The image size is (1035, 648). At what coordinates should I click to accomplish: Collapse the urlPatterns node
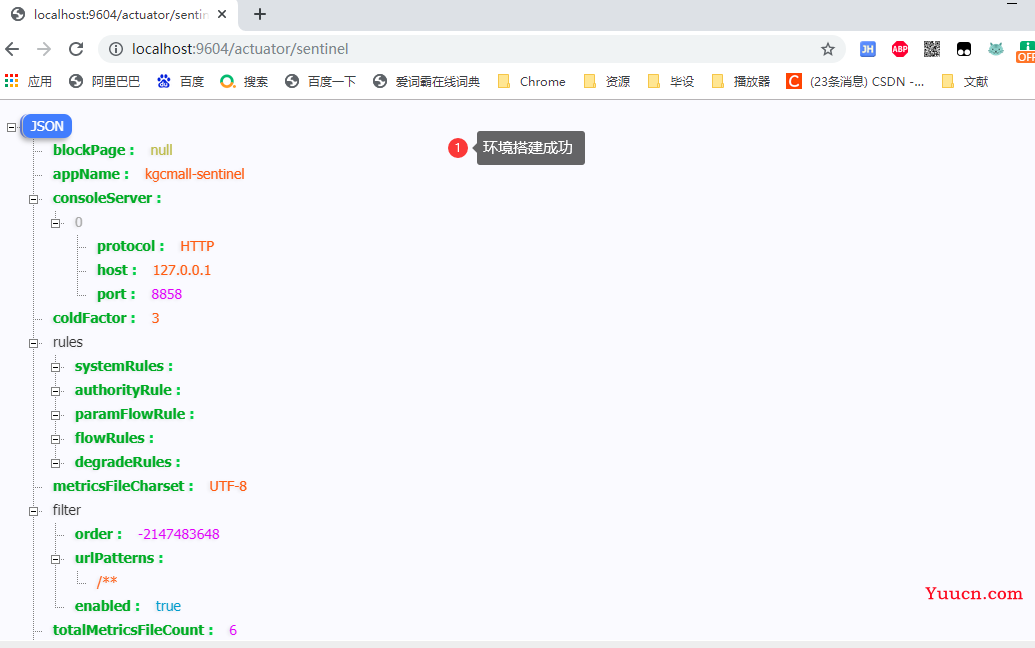pyautogui.click(x=55, y=559)
